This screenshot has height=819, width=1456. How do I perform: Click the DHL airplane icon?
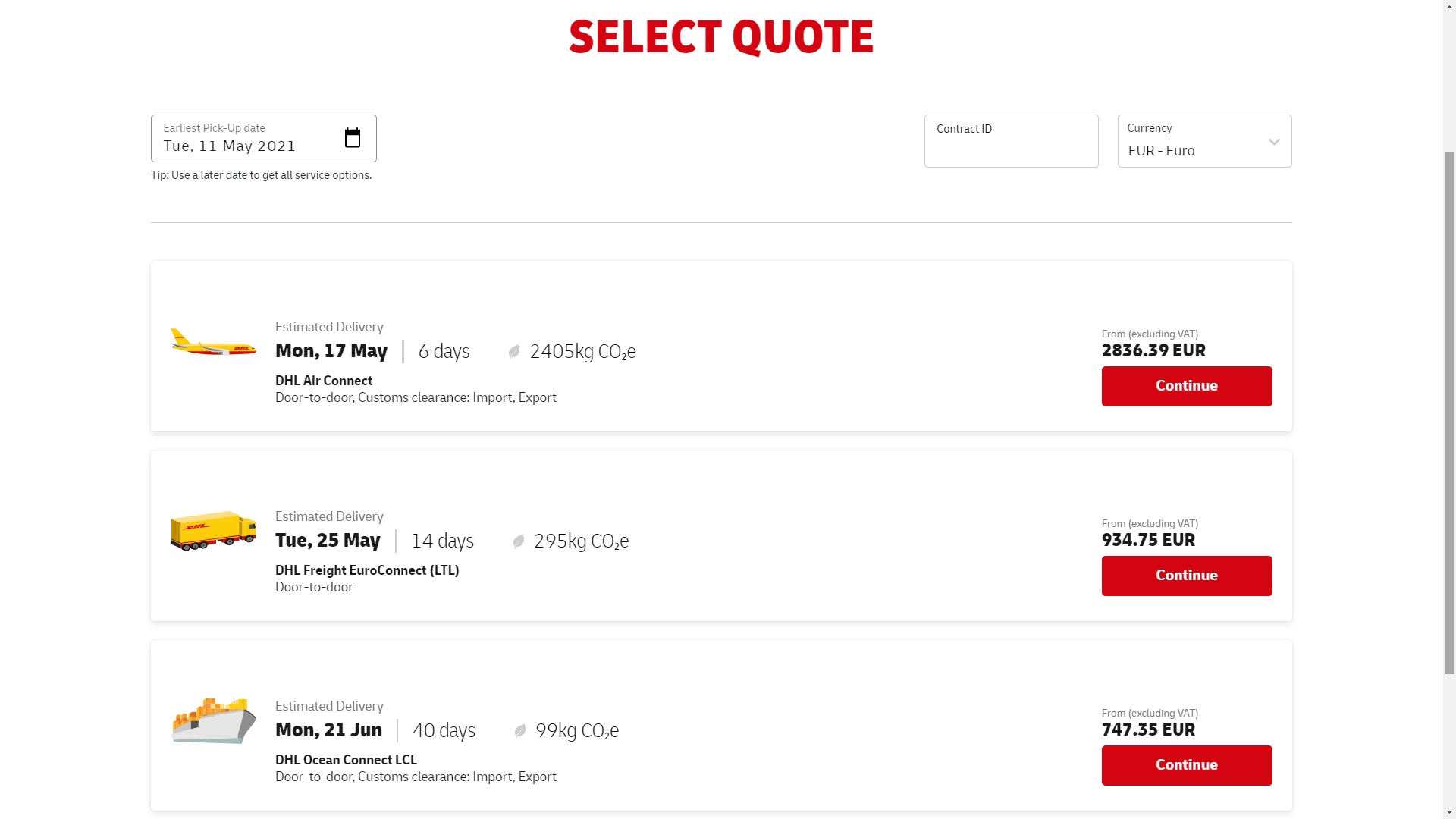[x=213, y=343]
